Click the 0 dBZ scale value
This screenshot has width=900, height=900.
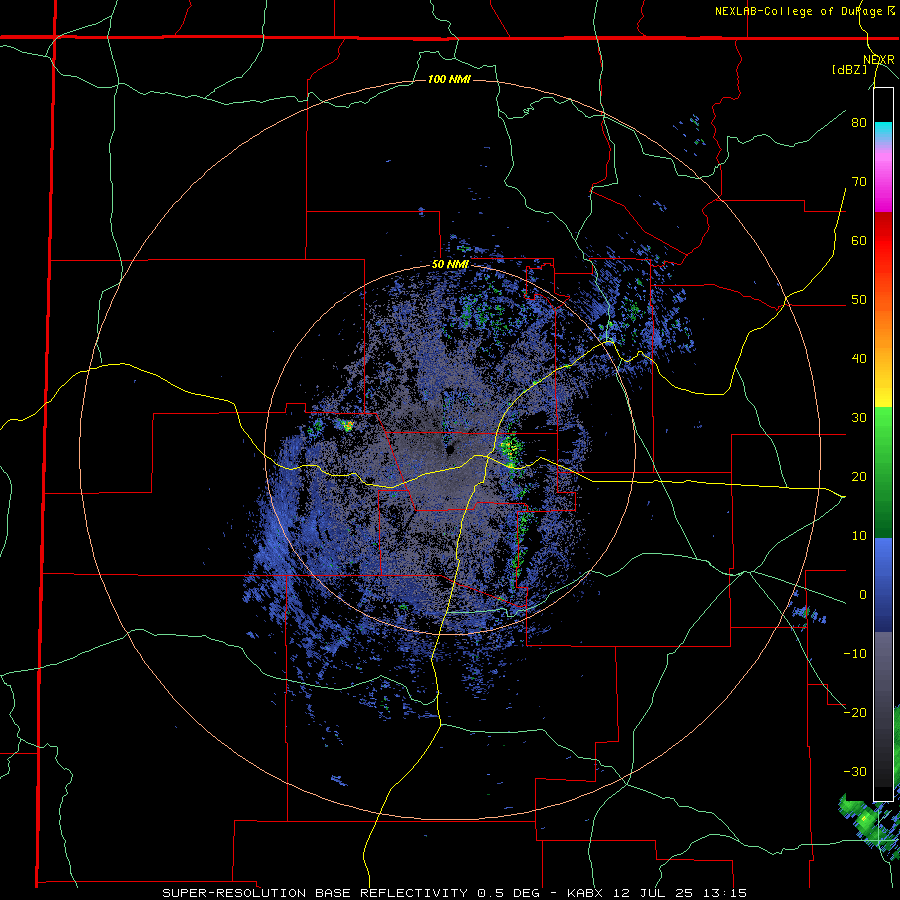coord(863,595)
